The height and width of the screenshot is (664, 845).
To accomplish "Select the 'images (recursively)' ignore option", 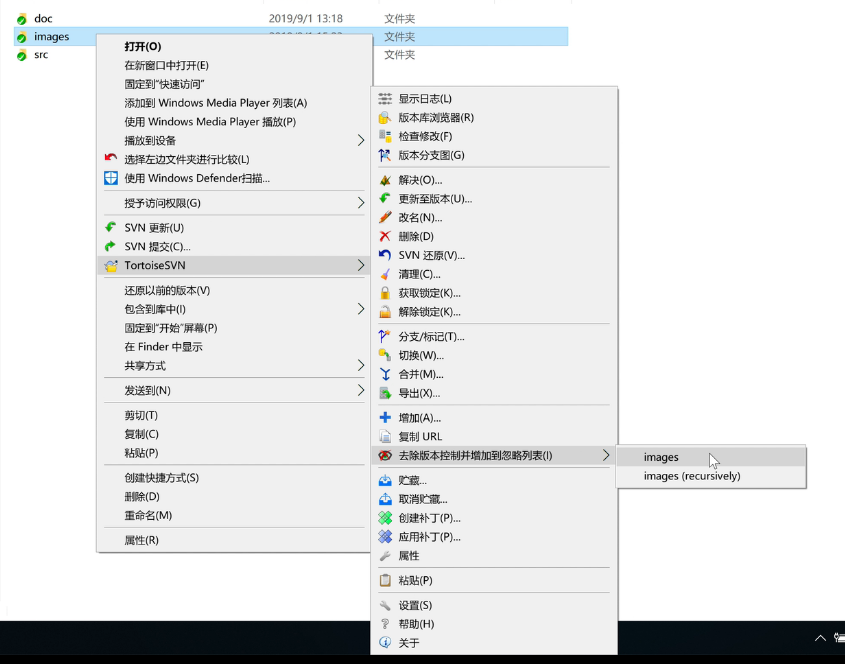I will (x=711, y=476).
